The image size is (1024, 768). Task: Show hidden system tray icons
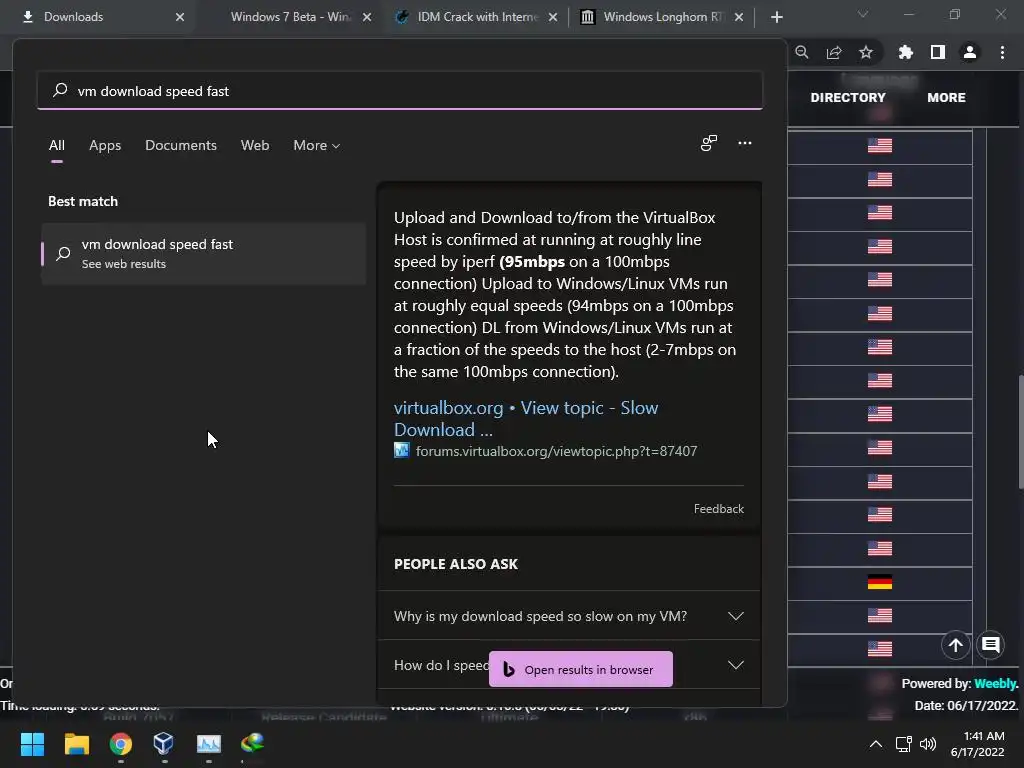pyautogui.click(x=876, y=744)
